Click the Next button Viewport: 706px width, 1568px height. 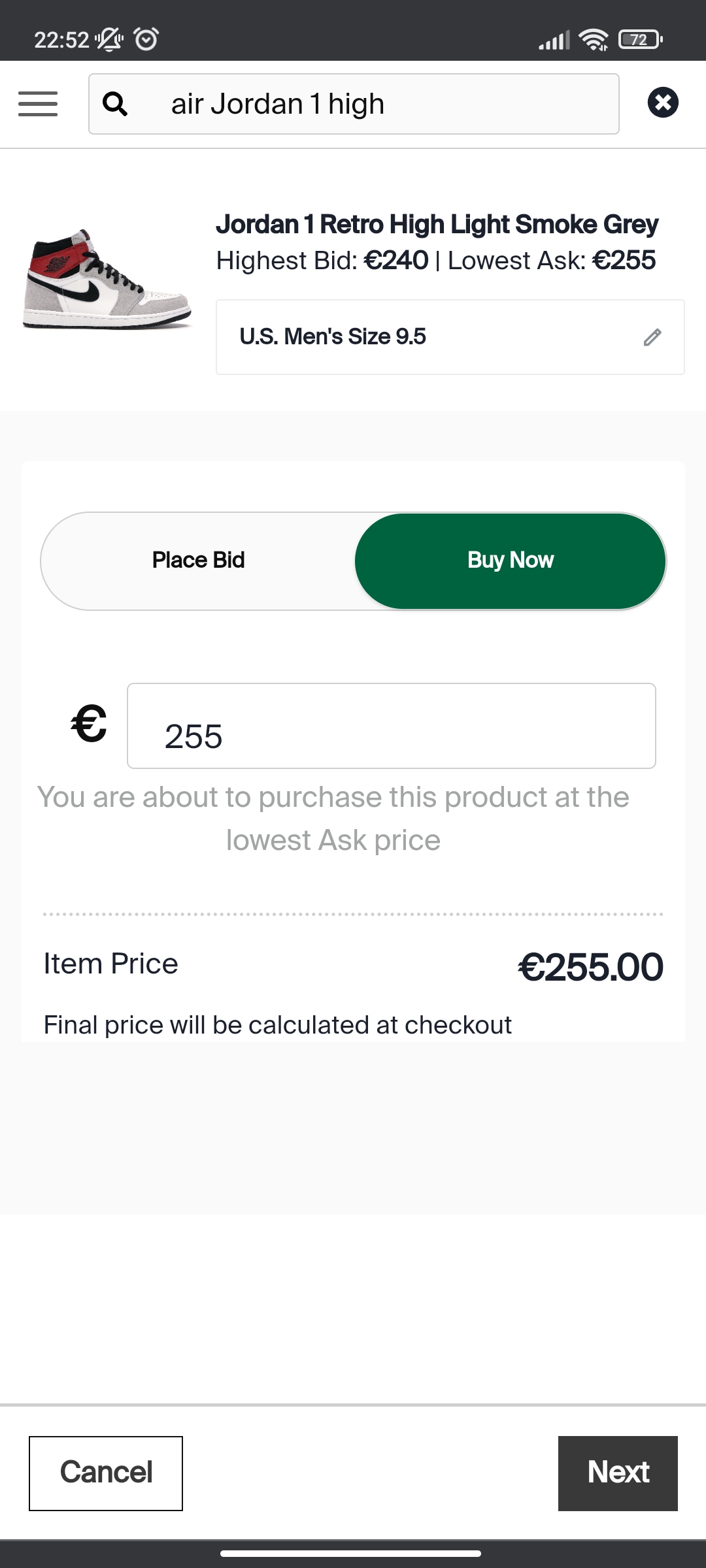pos(618,1473)
